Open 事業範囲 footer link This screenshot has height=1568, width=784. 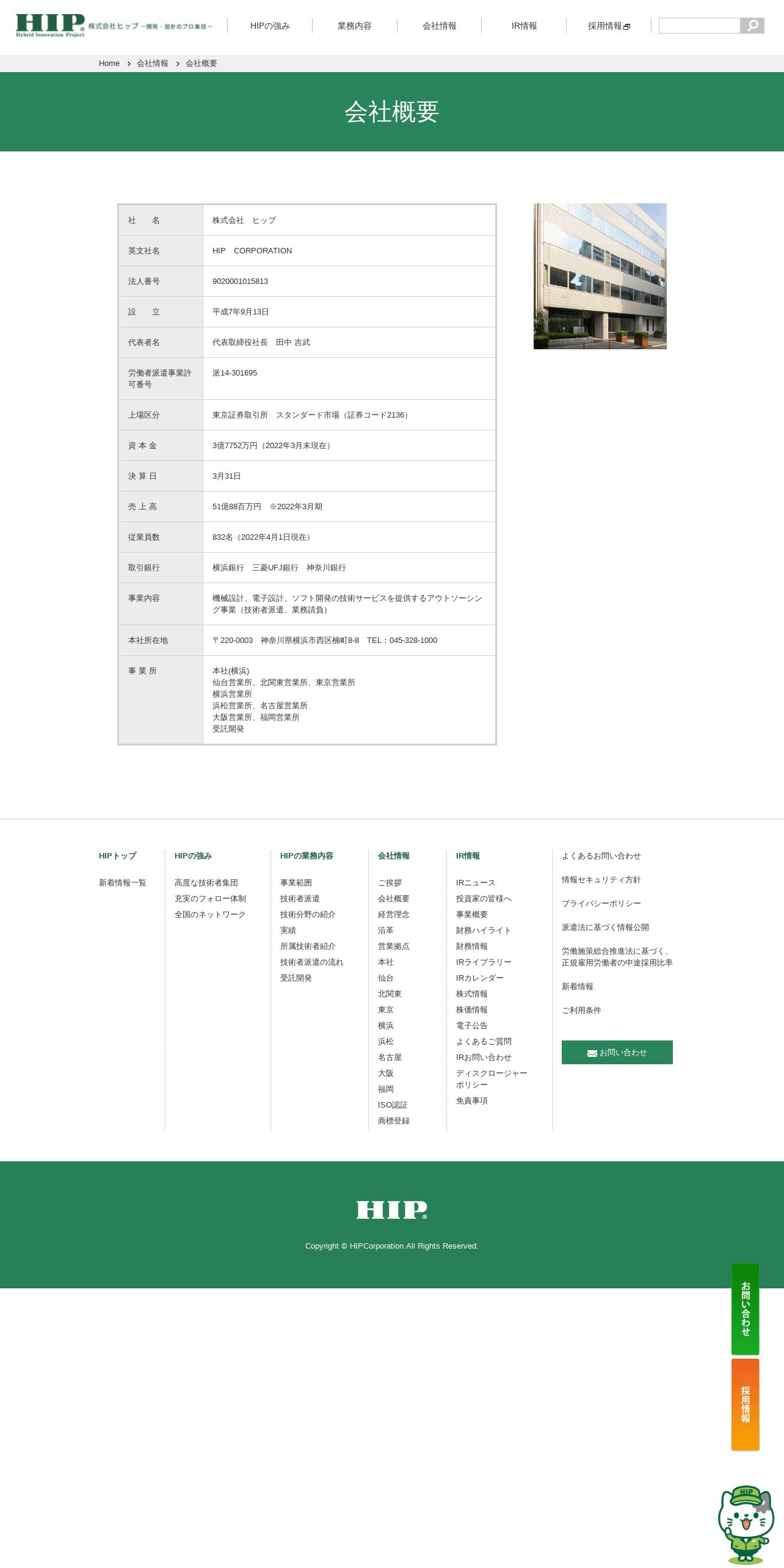click(296, 883)
